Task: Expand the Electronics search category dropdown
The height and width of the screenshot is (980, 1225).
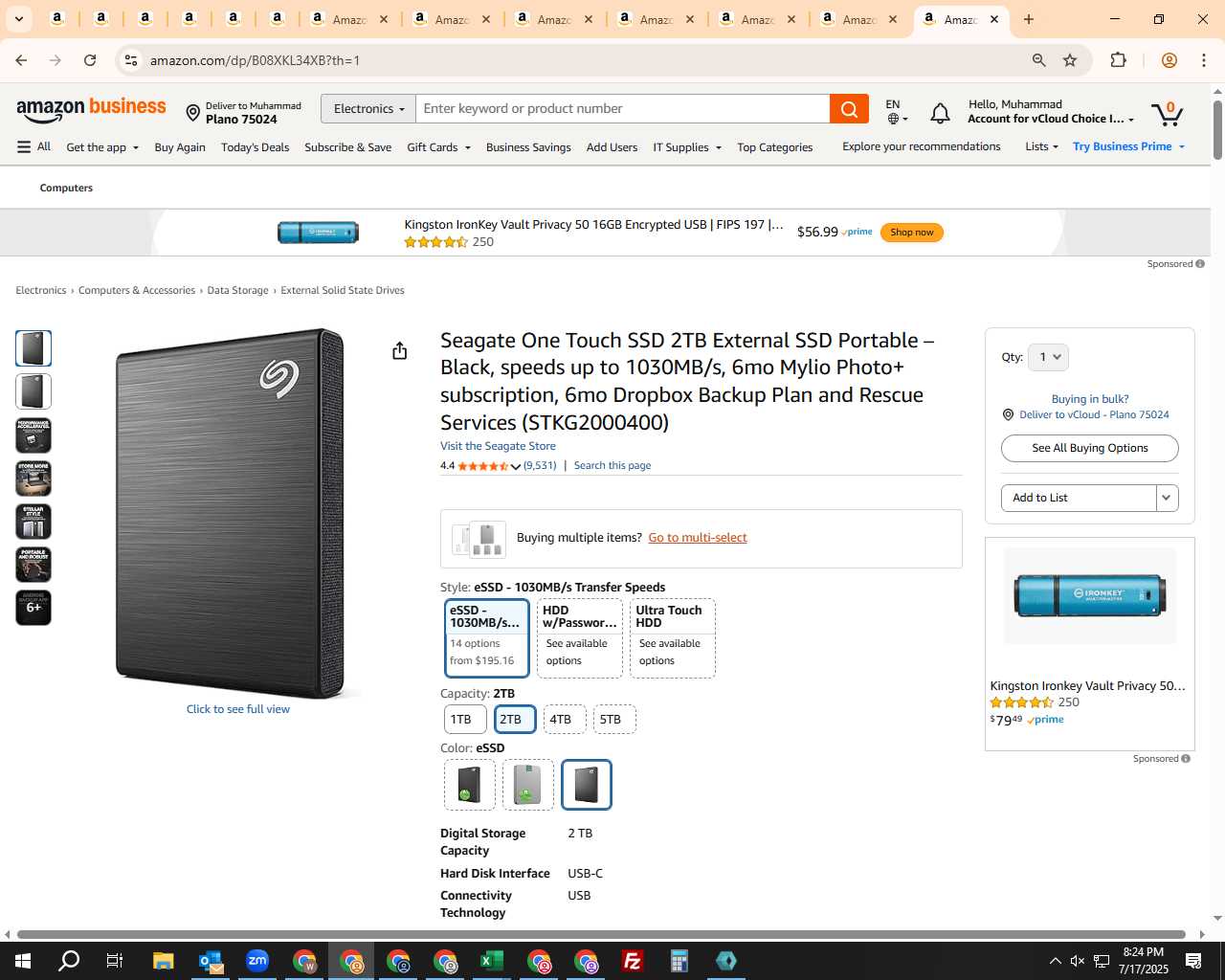Action: 368,109
